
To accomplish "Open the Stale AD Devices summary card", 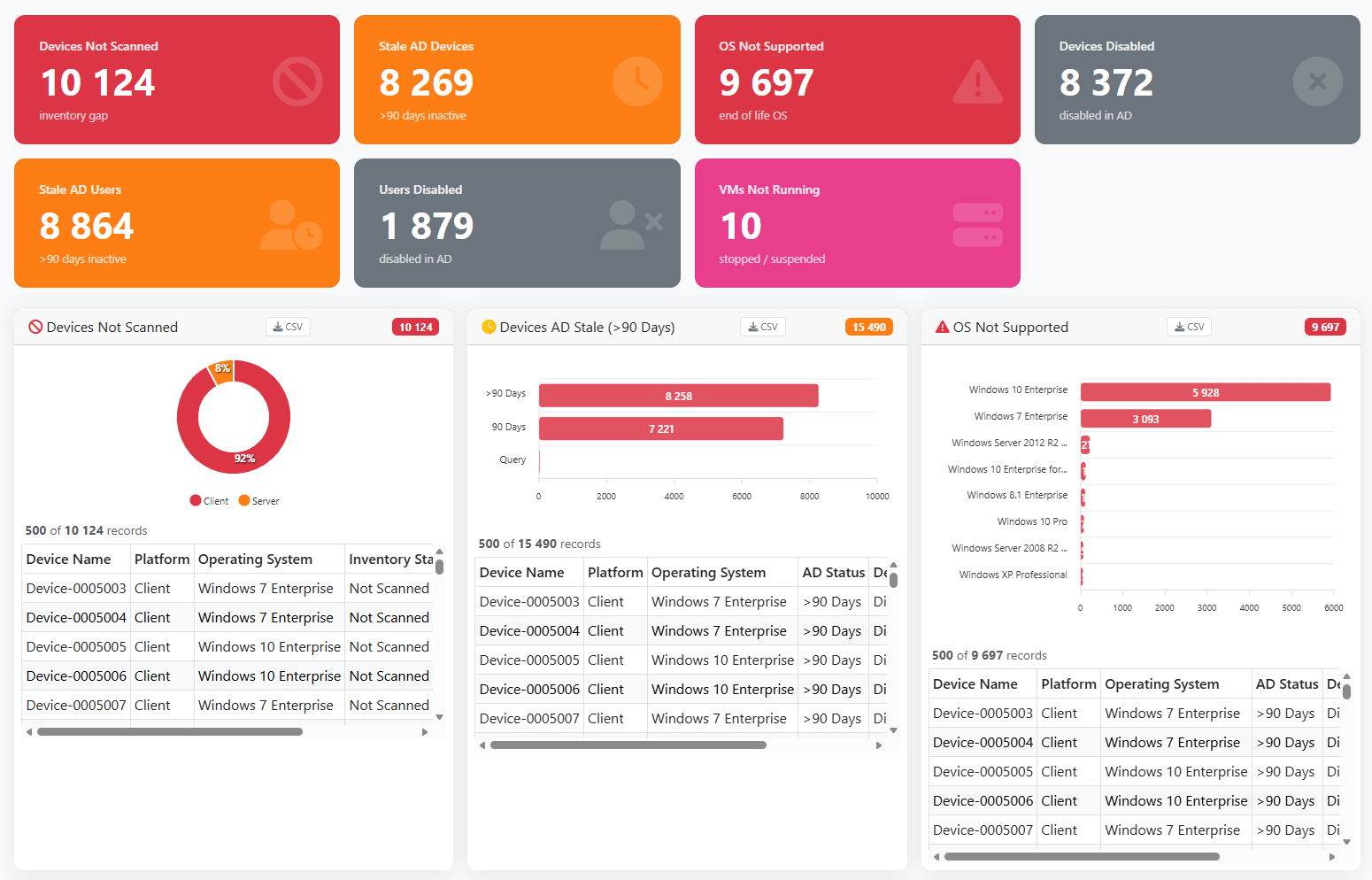I will click(x=517, y=80).
